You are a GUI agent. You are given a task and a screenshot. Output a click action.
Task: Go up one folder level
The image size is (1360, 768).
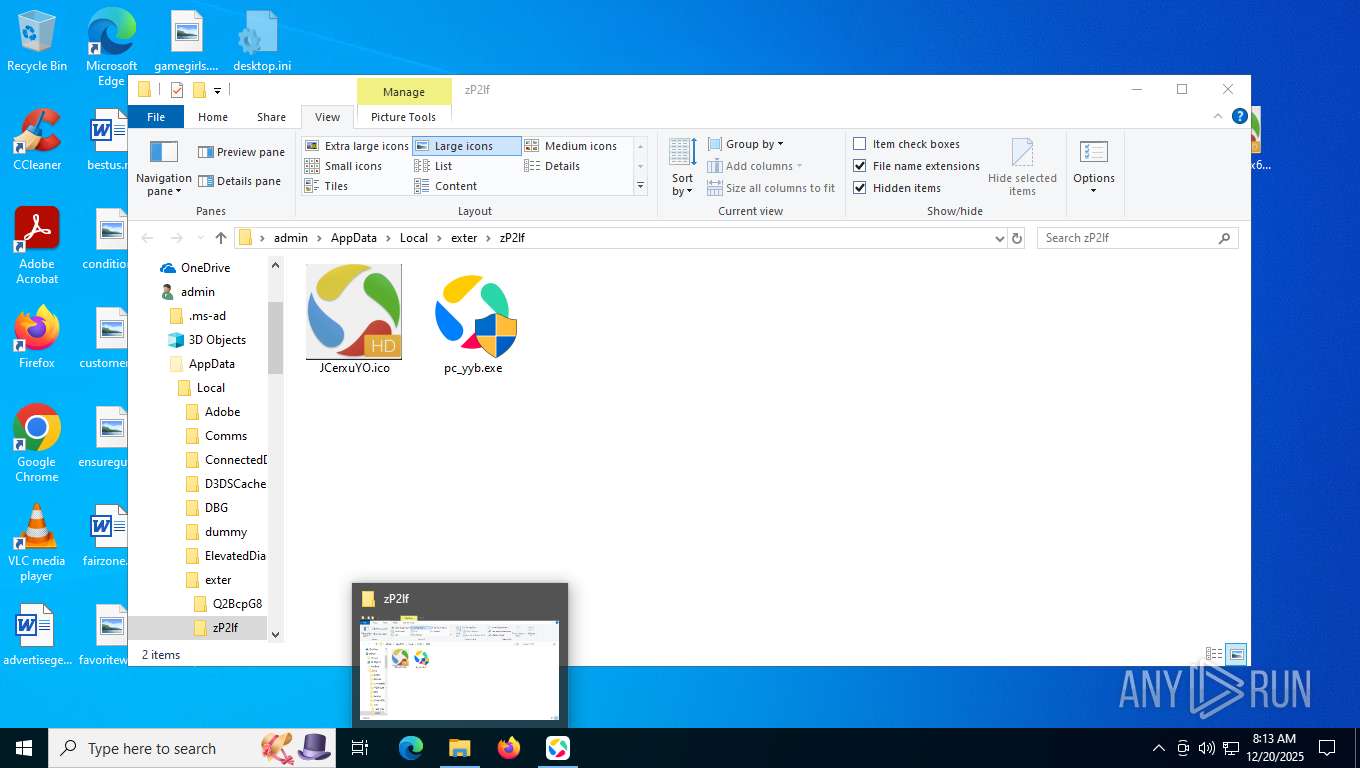(x=221, y=238)
